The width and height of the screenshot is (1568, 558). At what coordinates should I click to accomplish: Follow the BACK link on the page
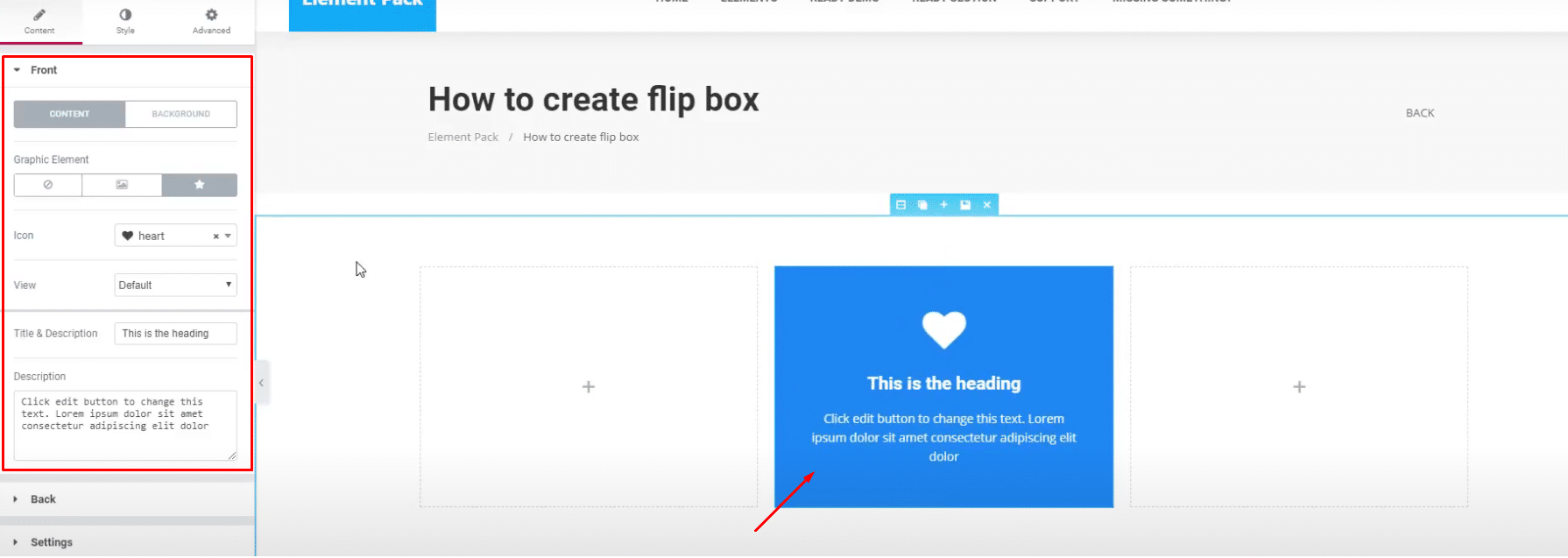pyautogui.click(x=1420, y=113)
